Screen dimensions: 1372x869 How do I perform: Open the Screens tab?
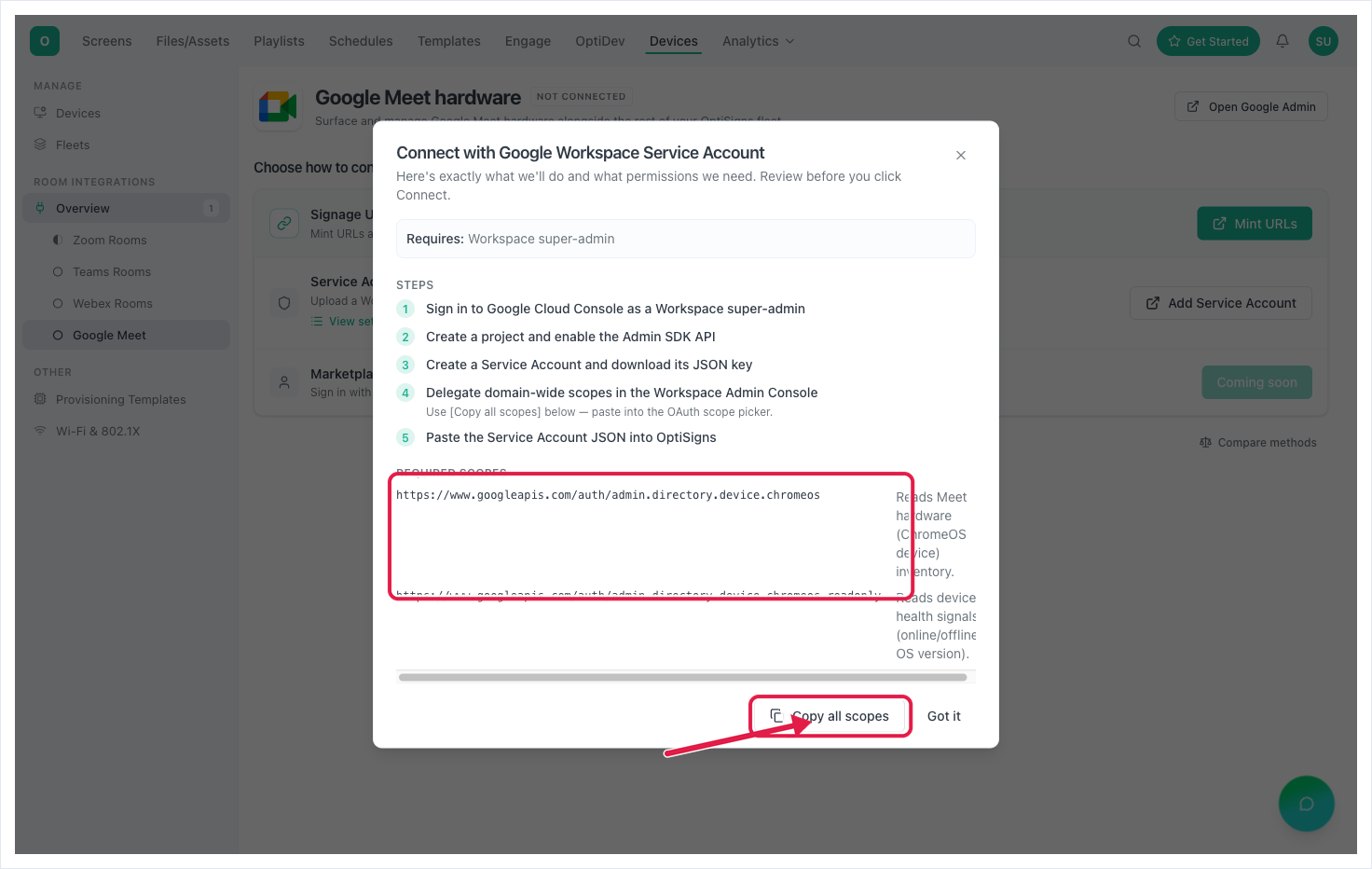click(x=107, y=41)
